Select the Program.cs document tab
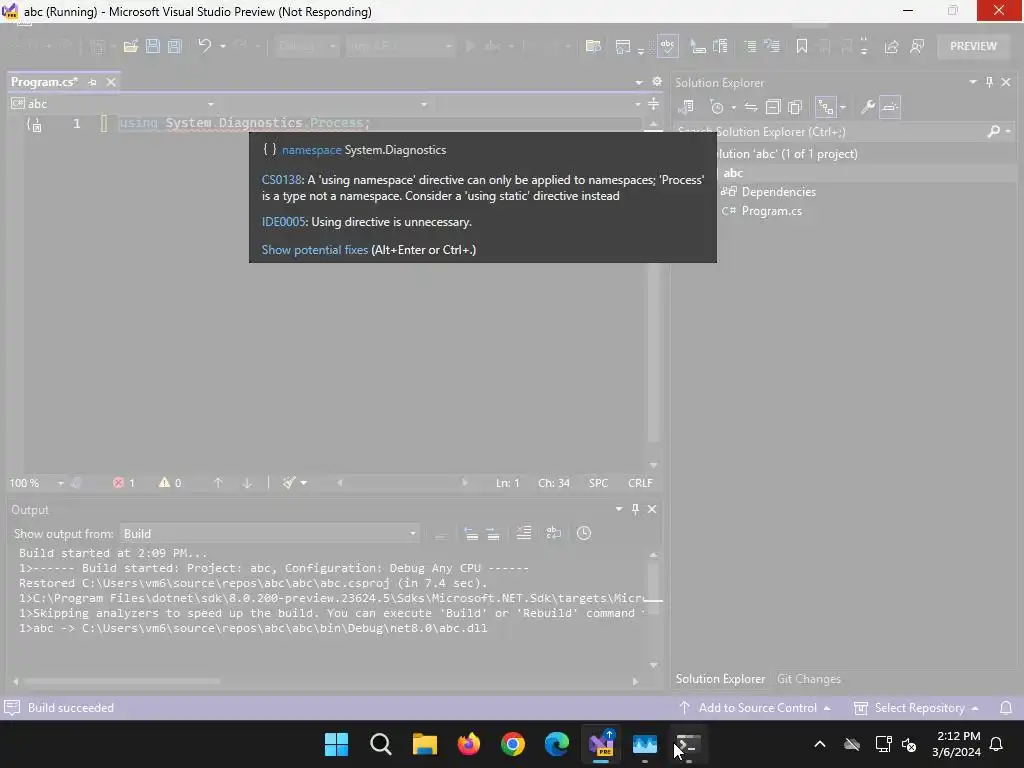The height and width of the screenshot is (768, 1024). [x=44, y=82]
